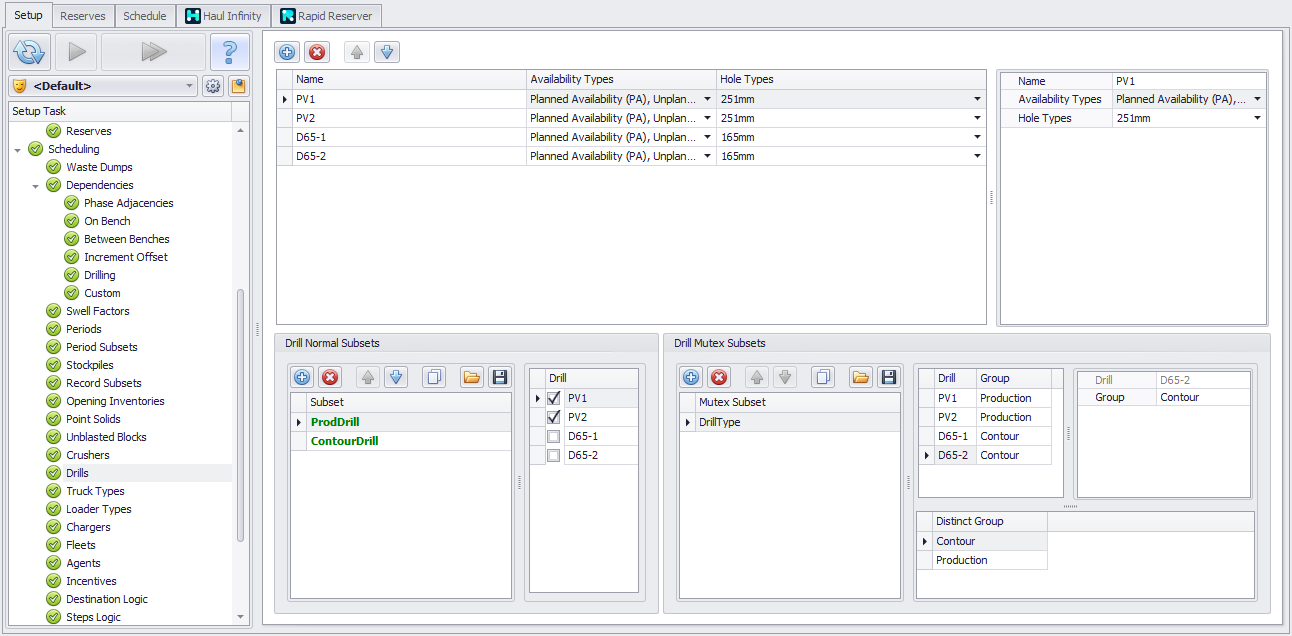
Task: Click the setup task list vertical scrollbar
Action: click(240, 420)
